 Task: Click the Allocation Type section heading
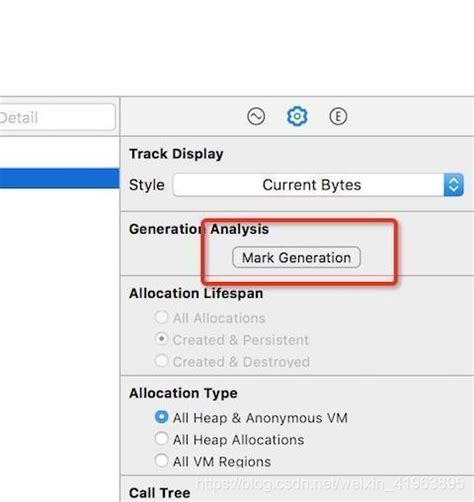(183, 393)
